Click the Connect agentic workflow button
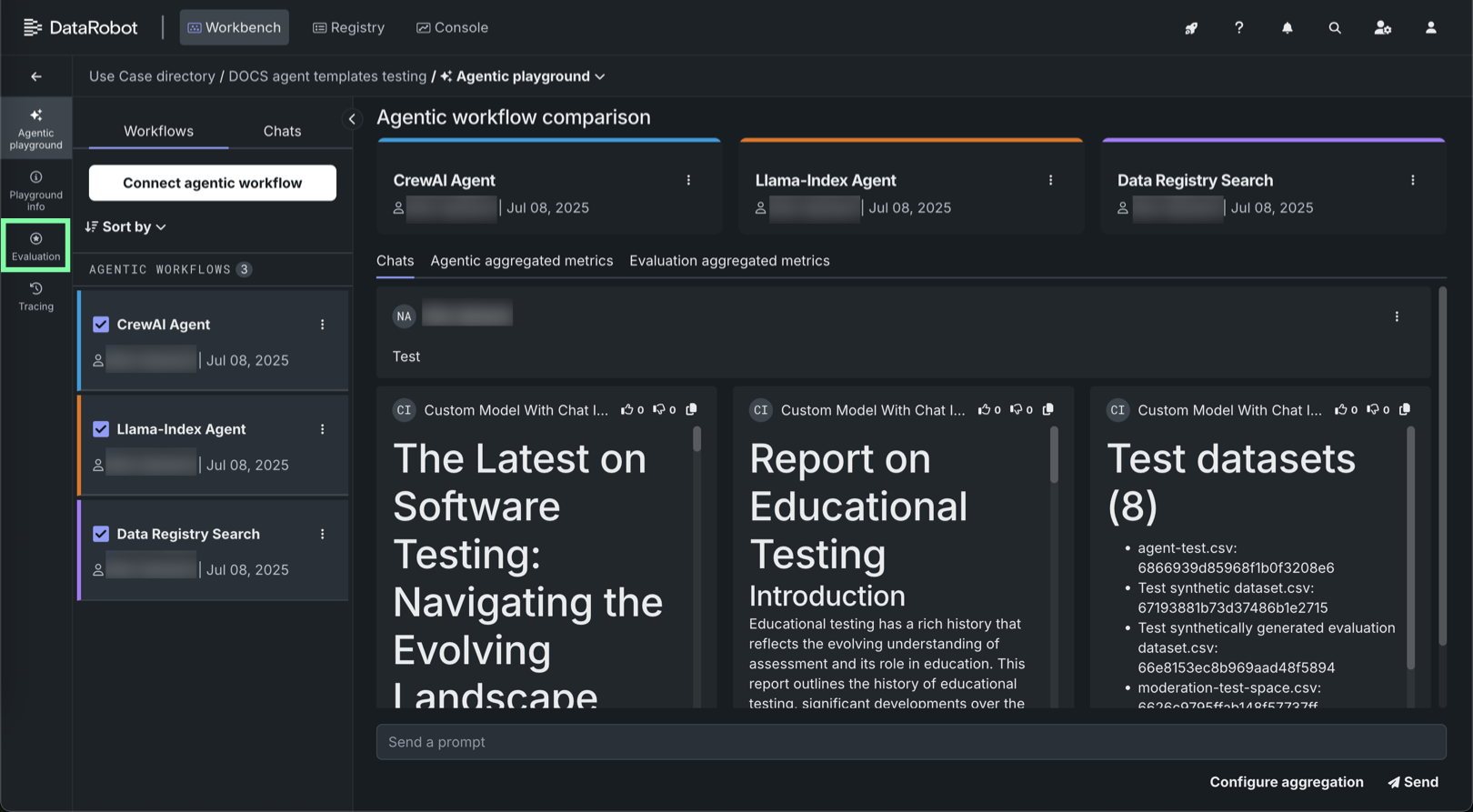The width and height of the screenshot is (1473, 812). click(212, 183)
